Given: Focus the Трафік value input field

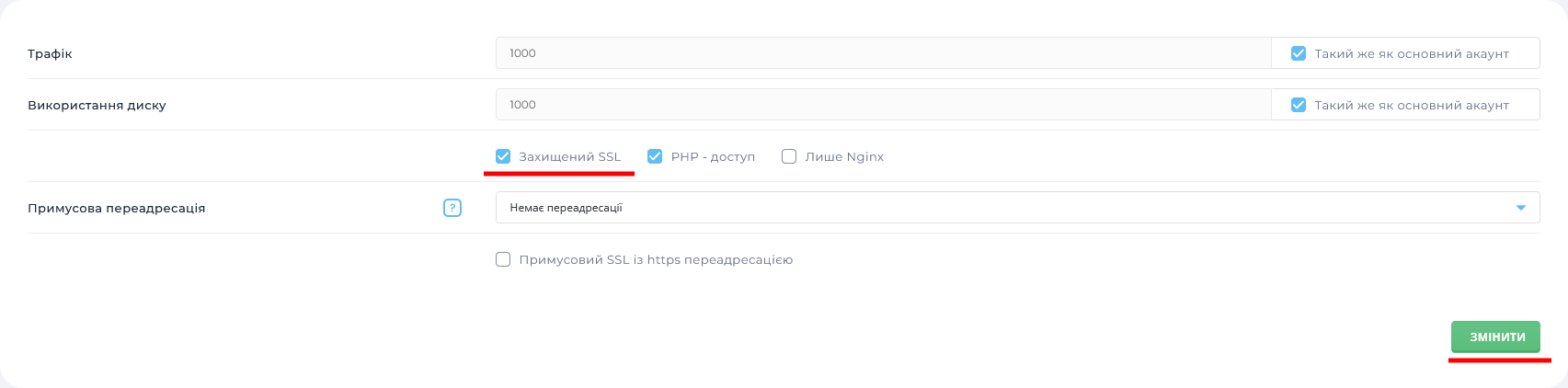Looking at the screenshot, I should (x=883, y=53).
